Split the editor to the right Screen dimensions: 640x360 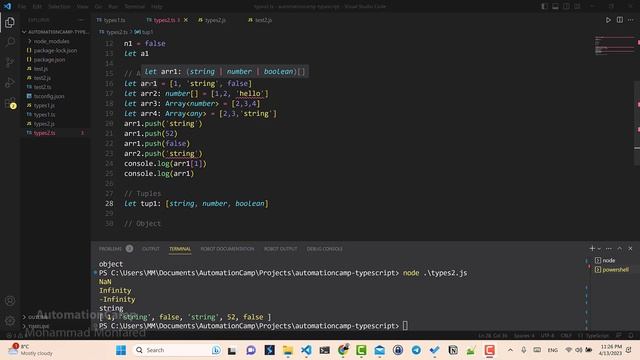(x=620, y=20)
